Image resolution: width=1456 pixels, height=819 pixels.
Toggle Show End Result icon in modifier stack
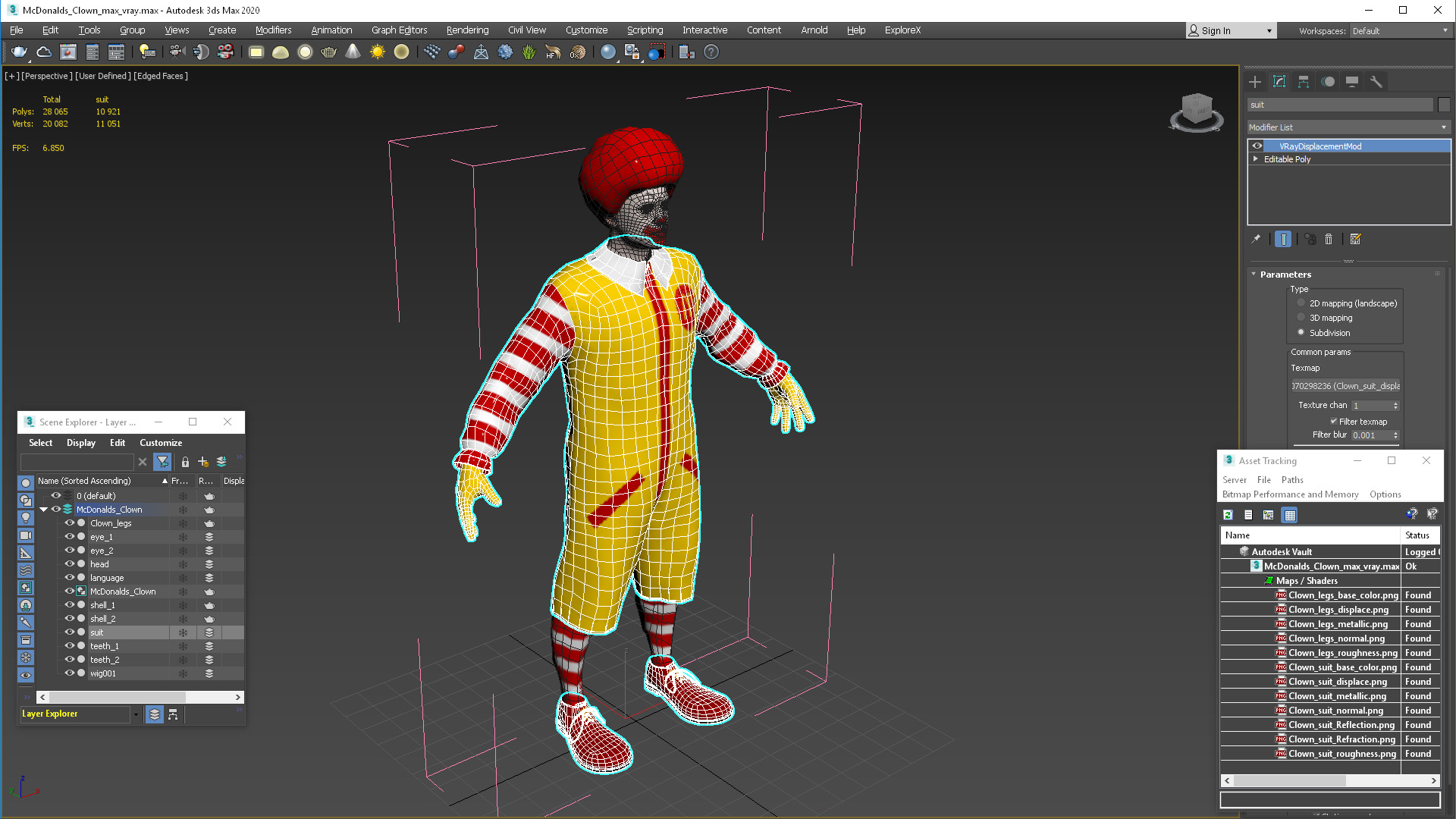point(1283,239)
